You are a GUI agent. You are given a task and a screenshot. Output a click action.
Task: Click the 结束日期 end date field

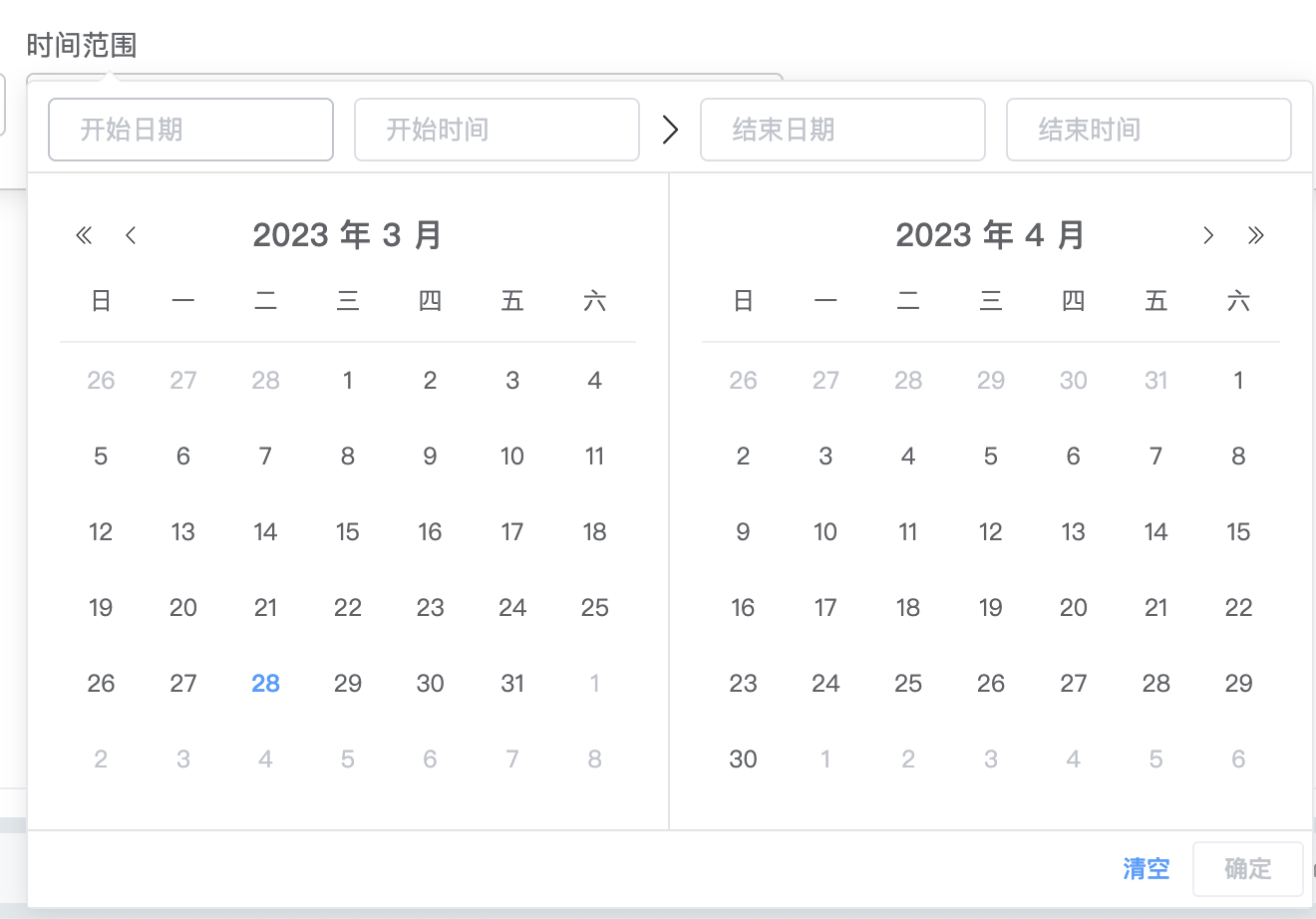pos(842,130)
